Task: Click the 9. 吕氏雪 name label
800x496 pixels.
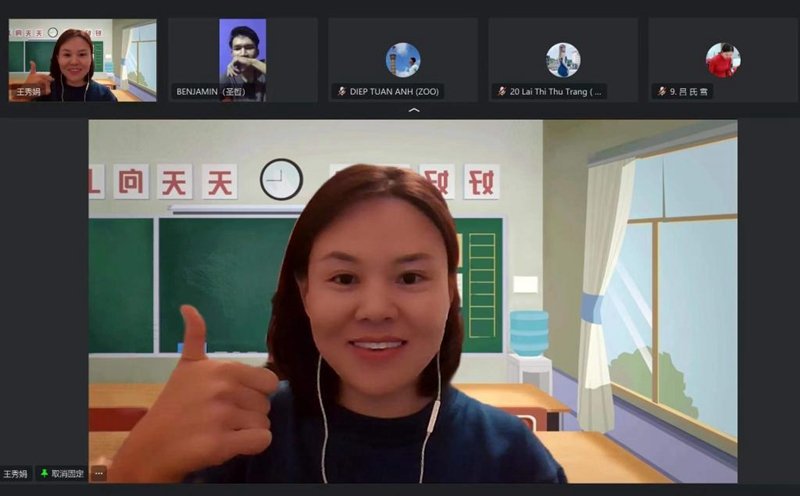Action: 683,91
